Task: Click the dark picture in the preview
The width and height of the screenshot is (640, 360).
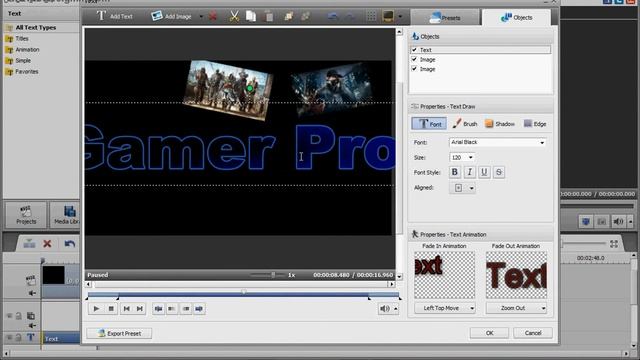Action: click(331, 89)
